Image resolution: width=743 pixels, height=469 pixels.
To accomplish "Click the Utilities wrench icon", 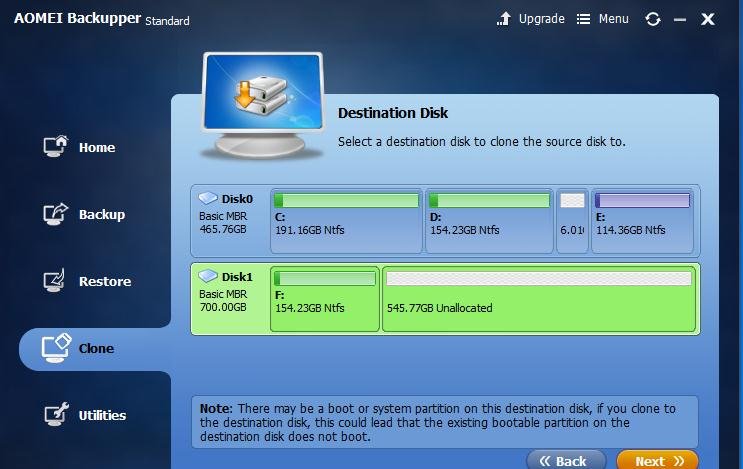I will click(56, 415).
